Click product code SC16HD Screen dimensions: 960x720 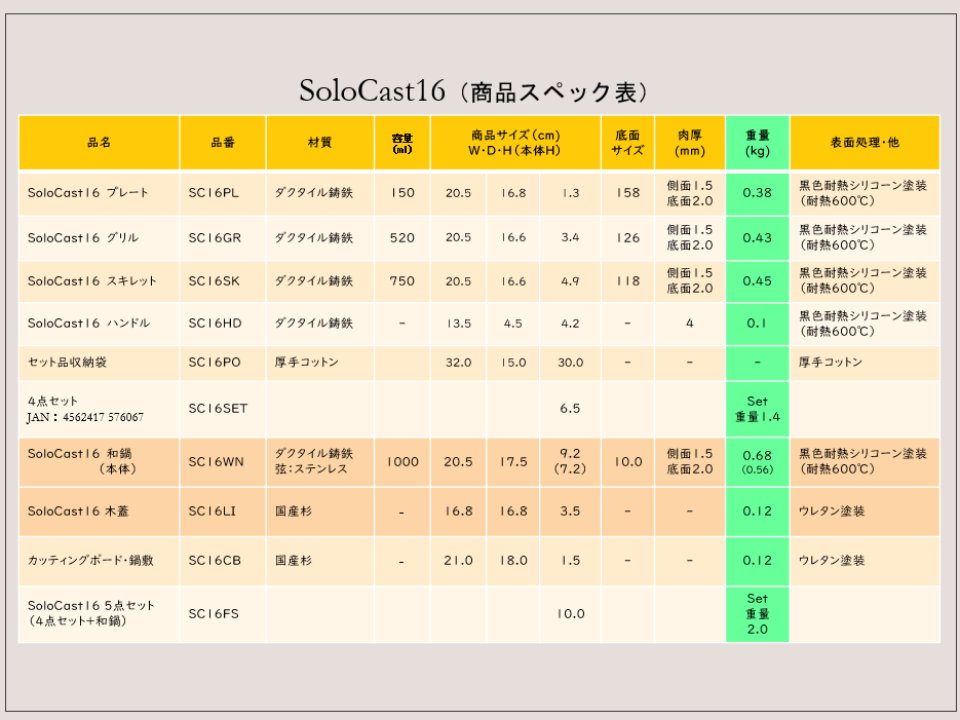(215, 323)
